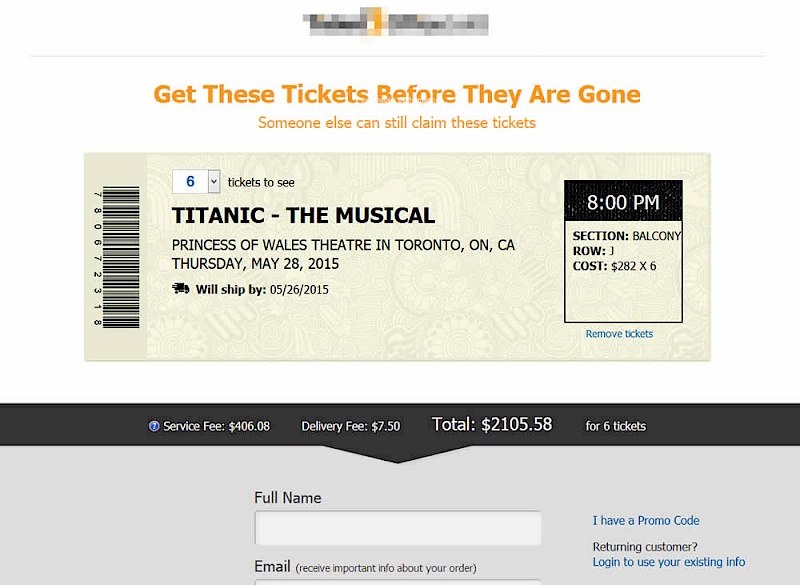Click the Thursday, May 28, 2015 date

(255, 264)
